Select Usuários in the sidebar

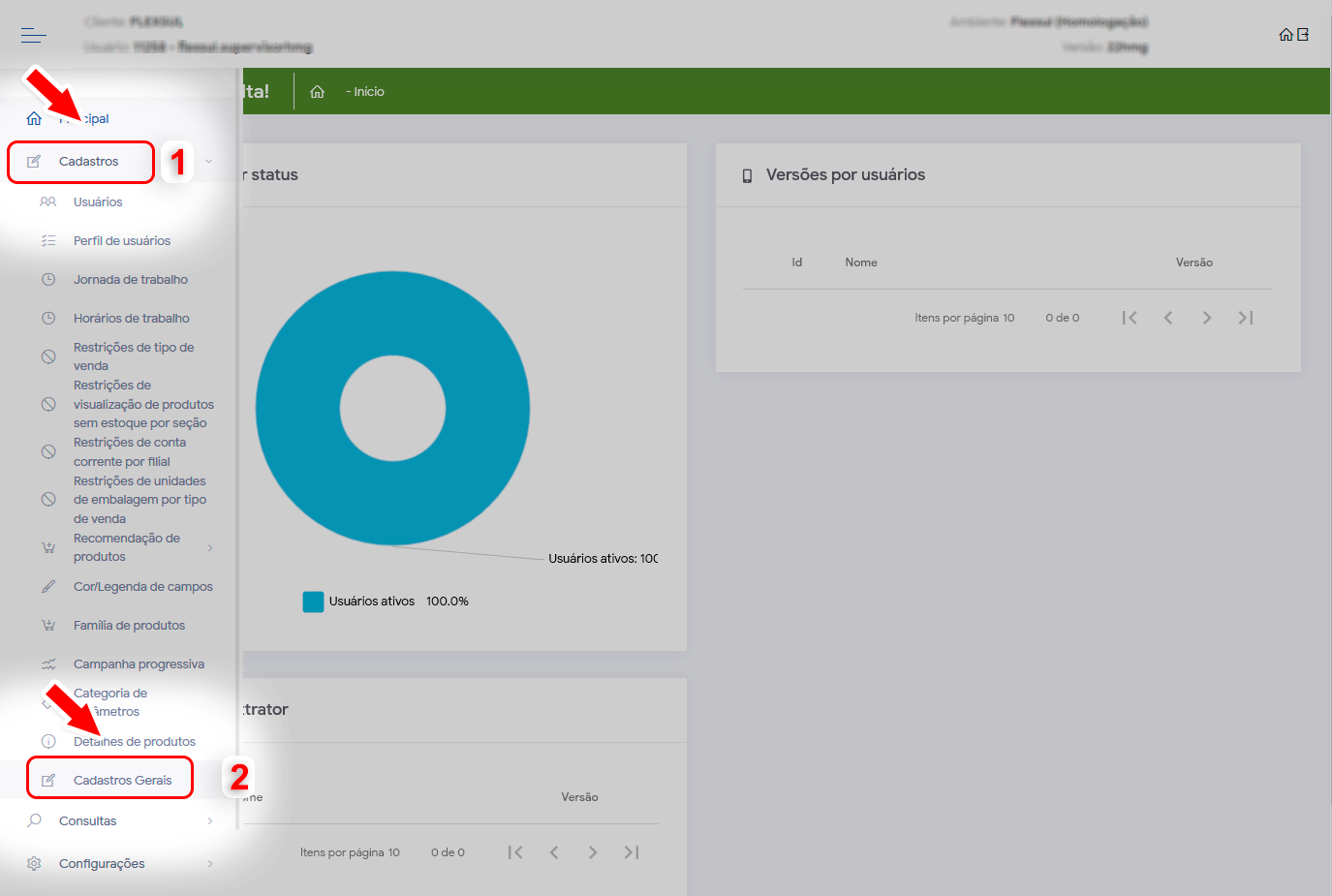[x=98, y=202]
